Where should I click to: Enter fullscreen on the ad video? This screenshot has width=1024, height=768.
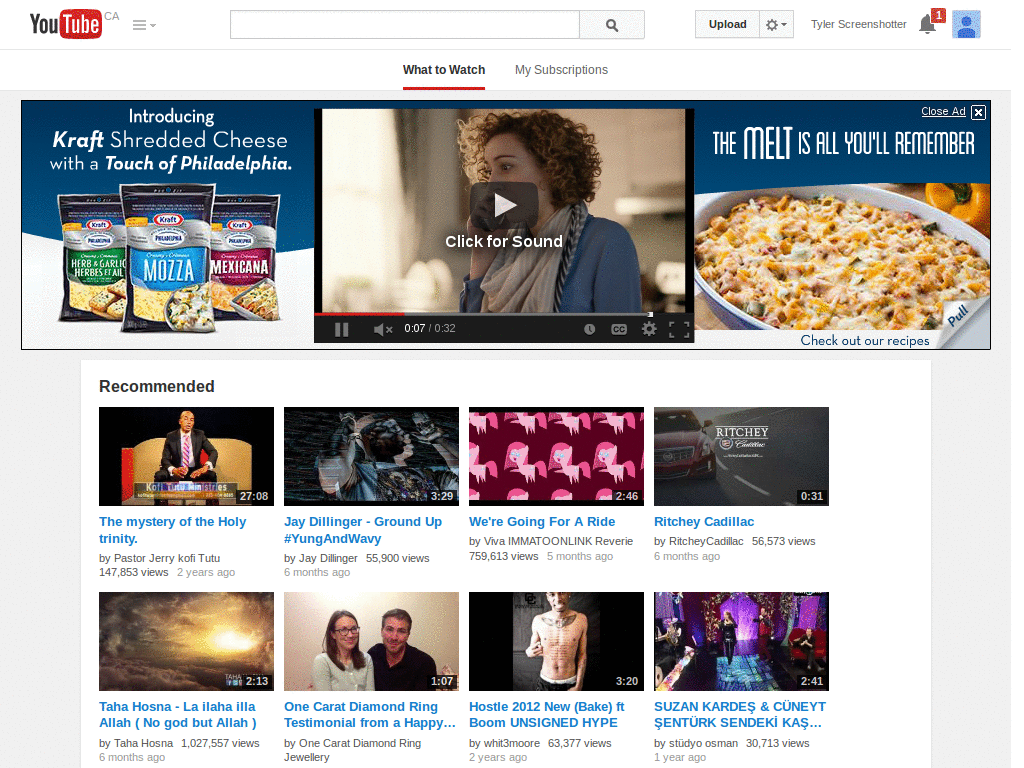coord(679,329)
